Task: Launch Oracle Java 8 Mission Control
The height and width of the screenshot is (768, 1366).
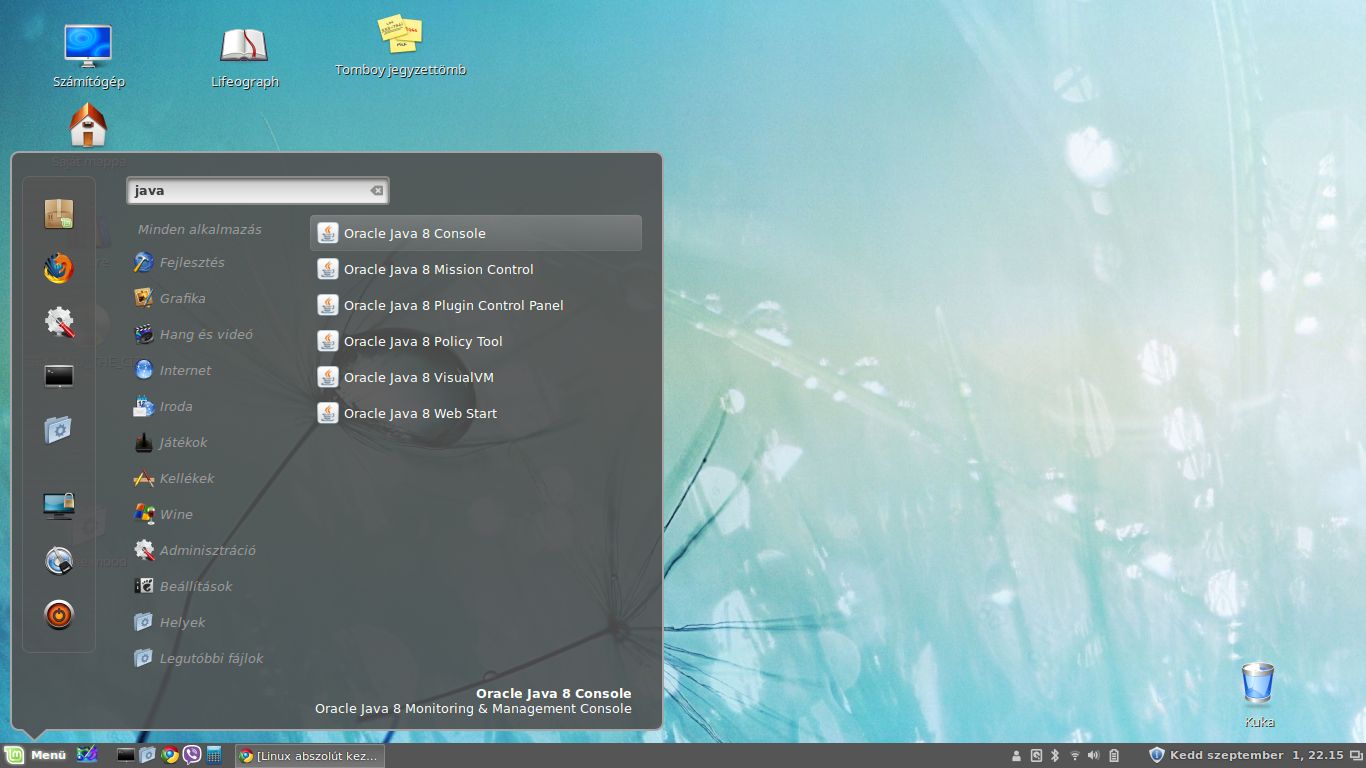Action: (476, 269)
